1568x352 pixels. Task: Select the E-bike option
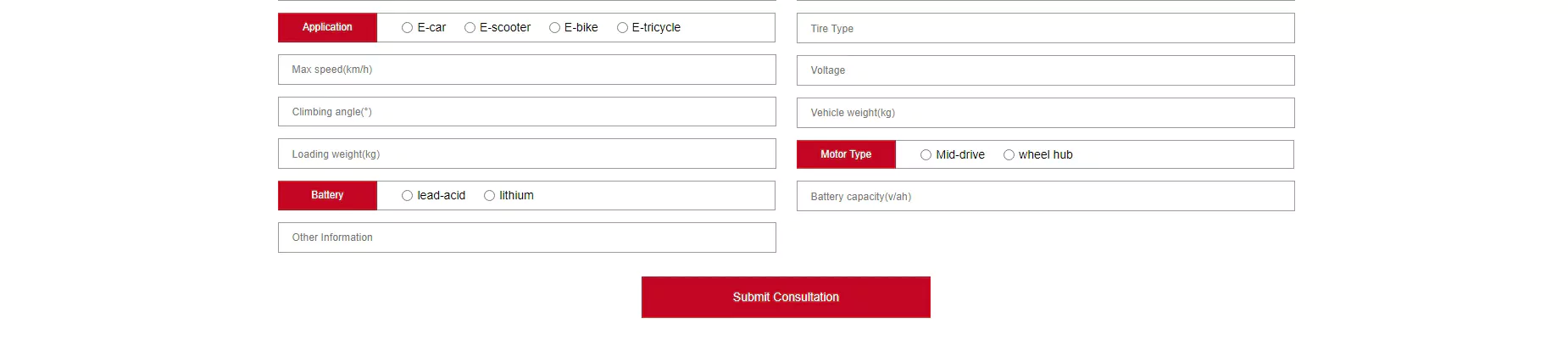tap(554, 28)
